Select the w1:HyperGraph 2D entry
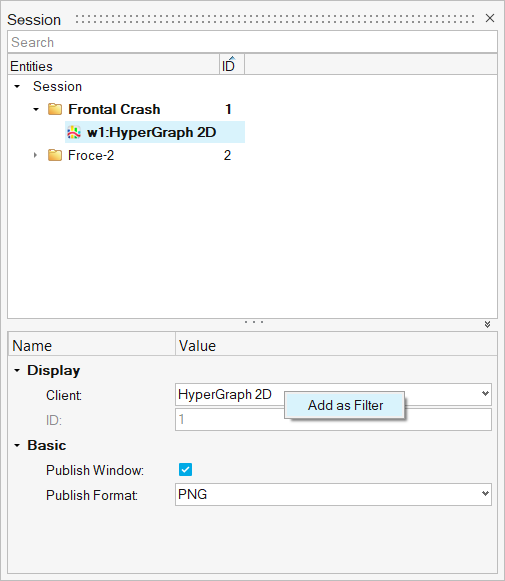The image size is (505, 581). [155, 132]
